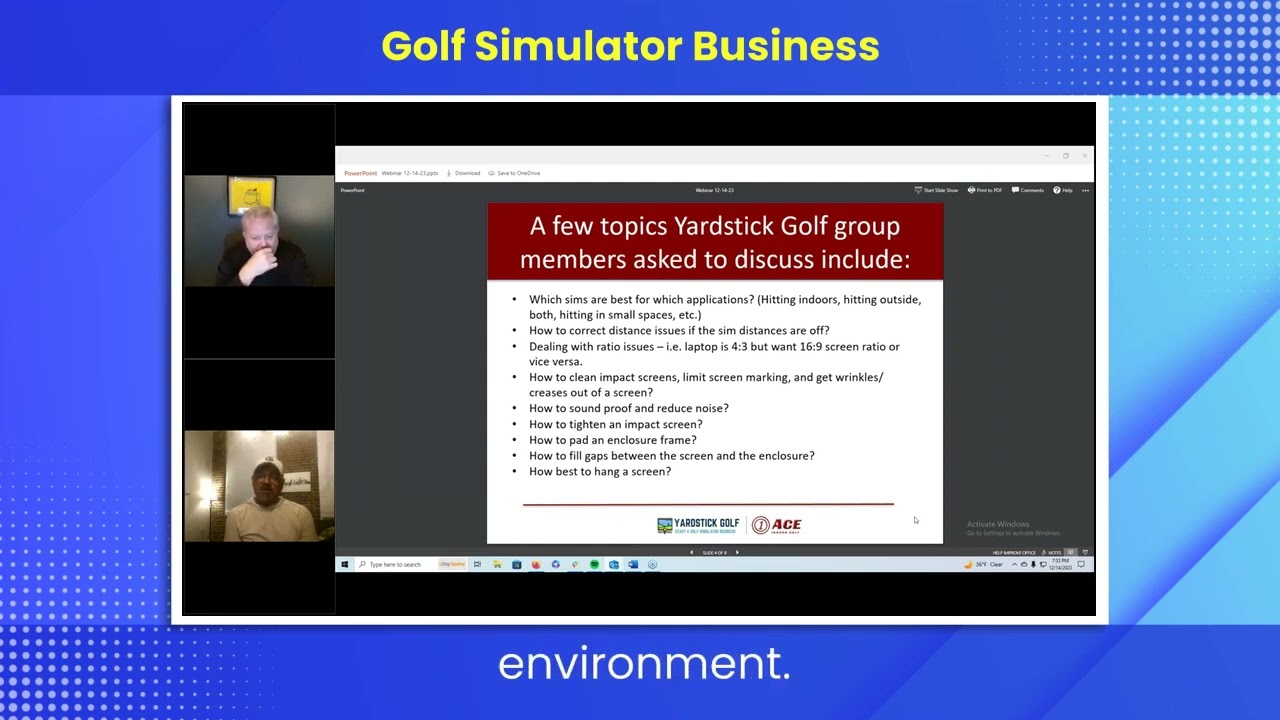Click Save to OneDrive

tap(514, 173)
